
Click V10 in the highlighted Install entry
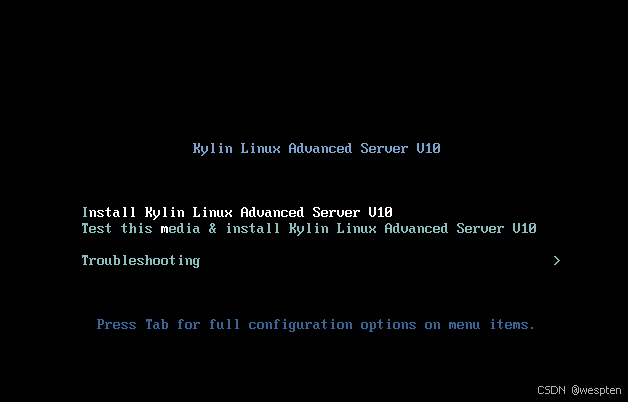click(x=380, y=212)
